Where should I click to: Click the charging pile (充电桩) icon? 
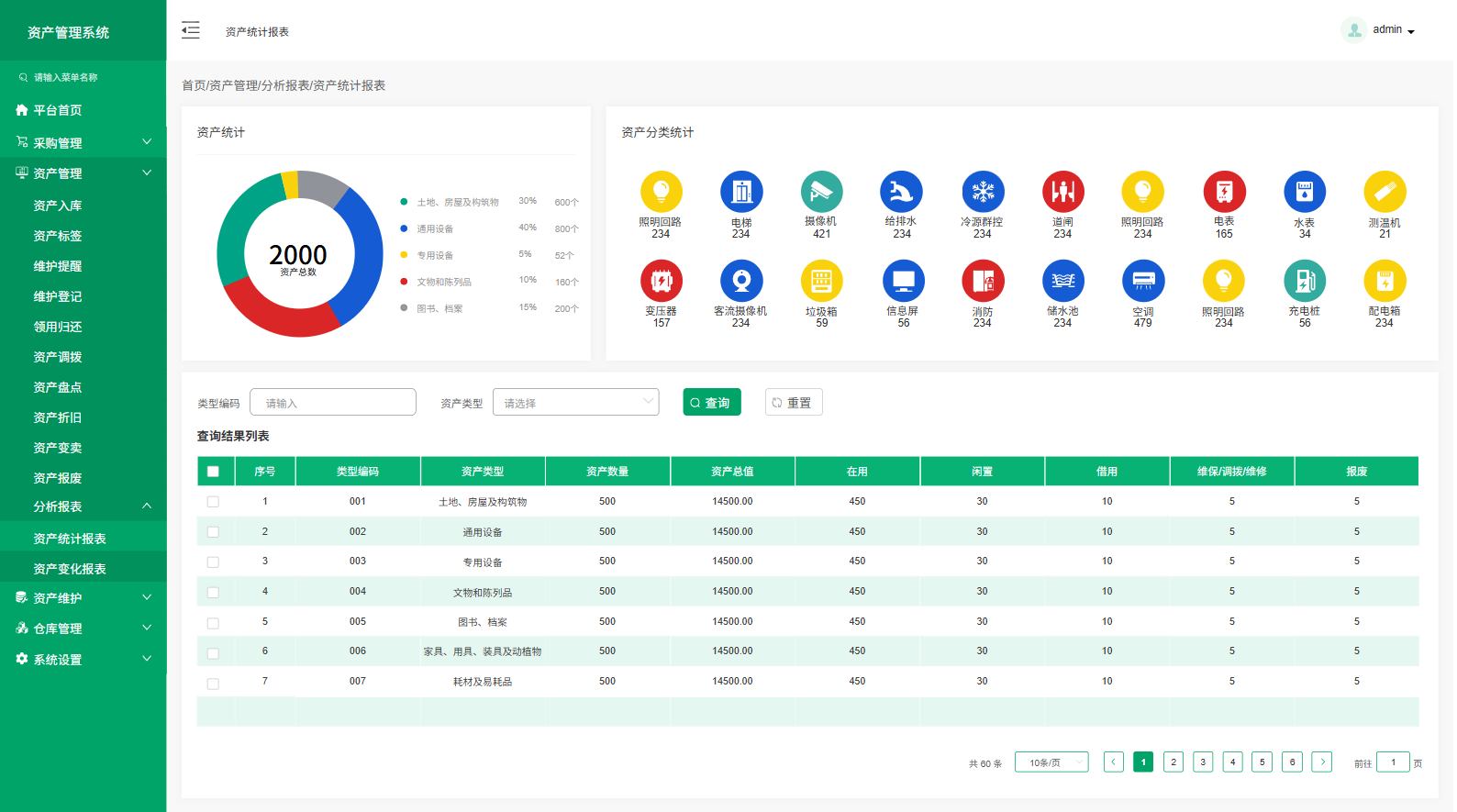tap(1304, 281)
